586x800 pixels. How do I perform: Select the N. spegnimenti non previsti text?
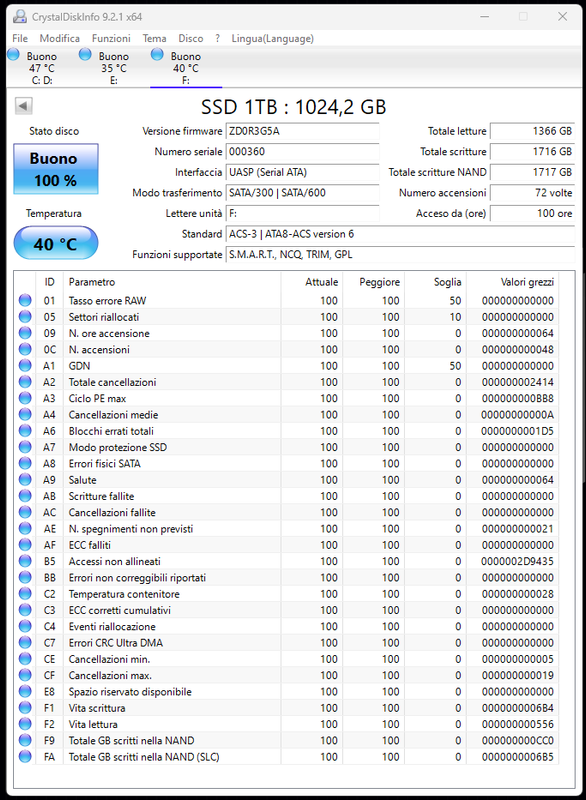pos(131,529)
